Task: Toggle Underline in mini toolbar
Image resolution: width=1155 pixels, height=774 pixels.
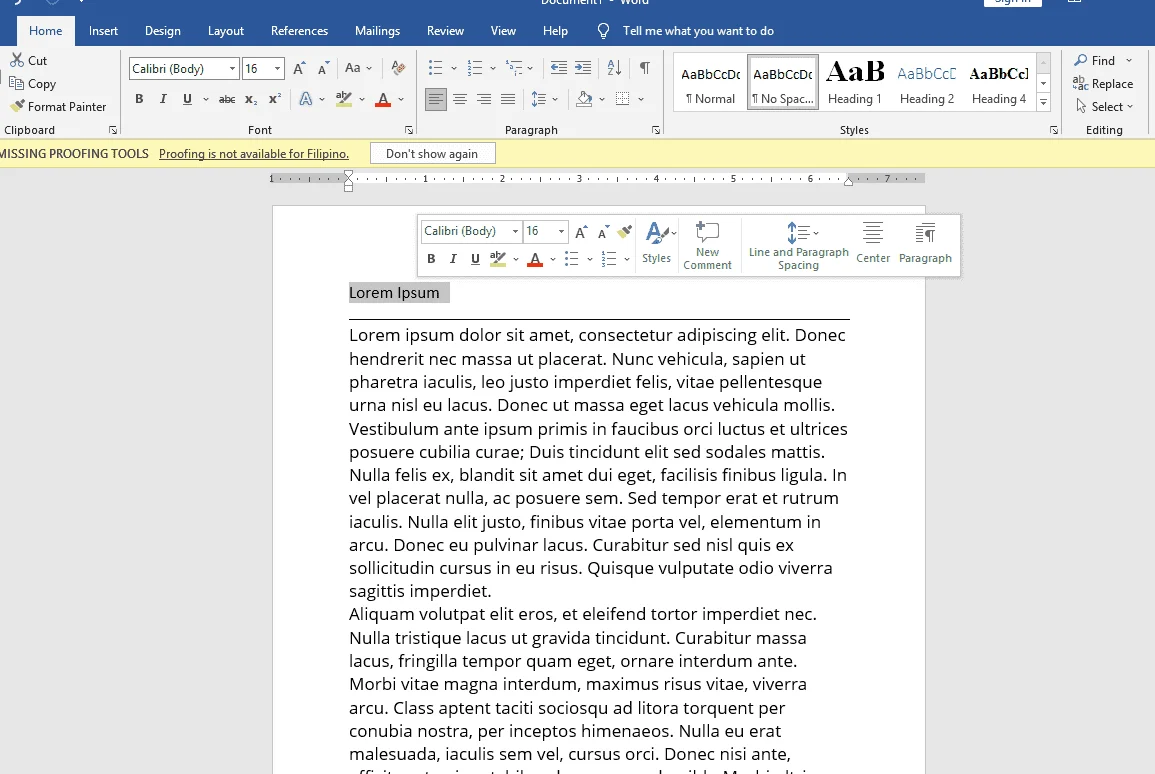Action: (x=475, y=258)
